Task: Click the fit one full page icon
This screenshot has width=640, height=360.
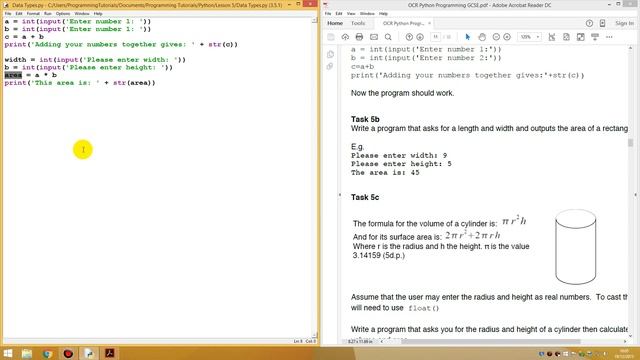Action: [x=566, y=37]
